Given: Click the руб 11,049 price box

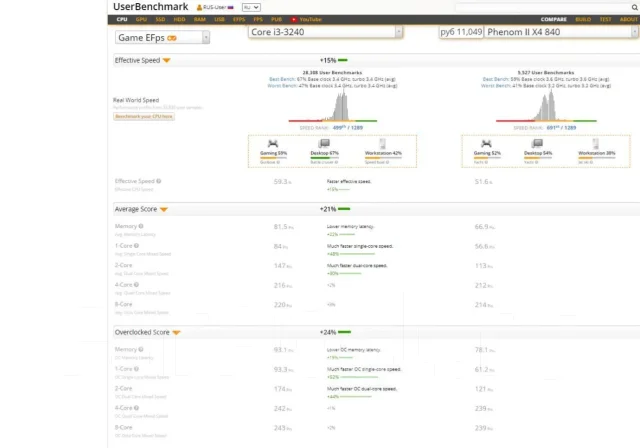Looking at the screenshot, I should pyautogui.click(x=462, y=32).
